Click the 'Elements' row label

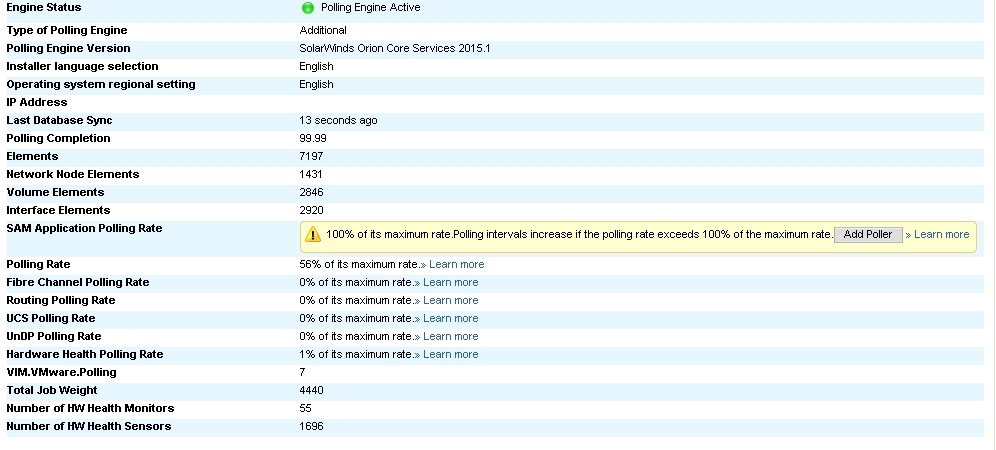[32, 156]
